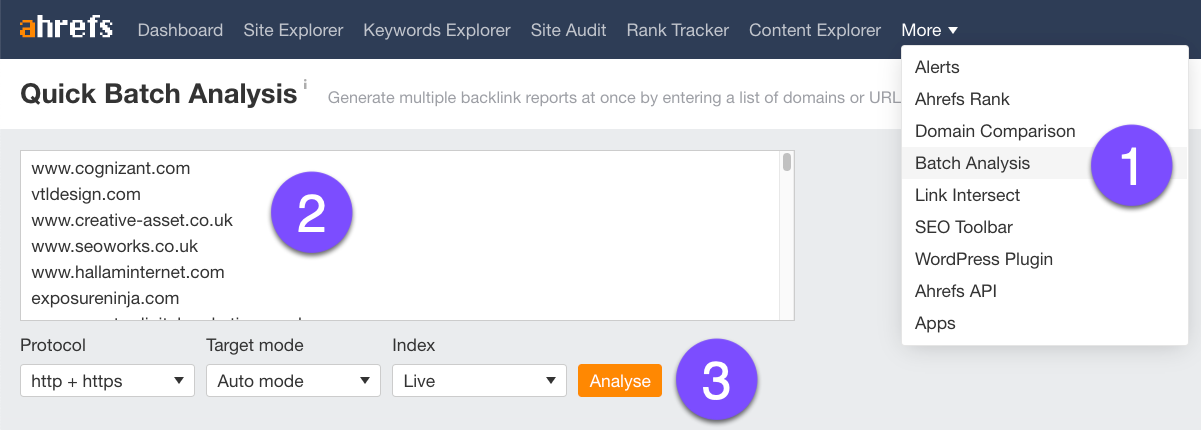Open Rank Tracker

click(x=677, y=30)
